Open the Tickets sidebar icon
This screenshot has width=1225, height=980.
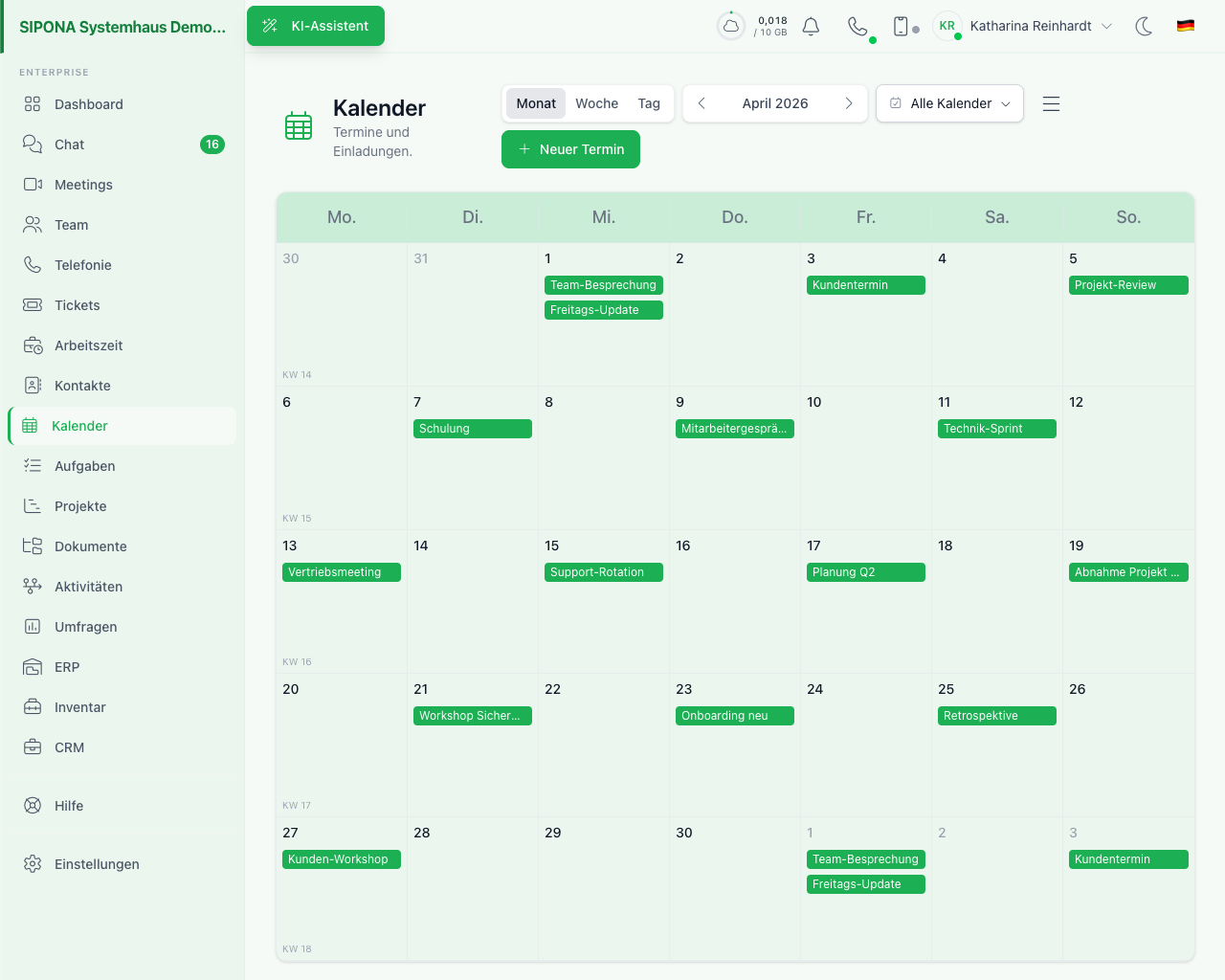(33, 305)
